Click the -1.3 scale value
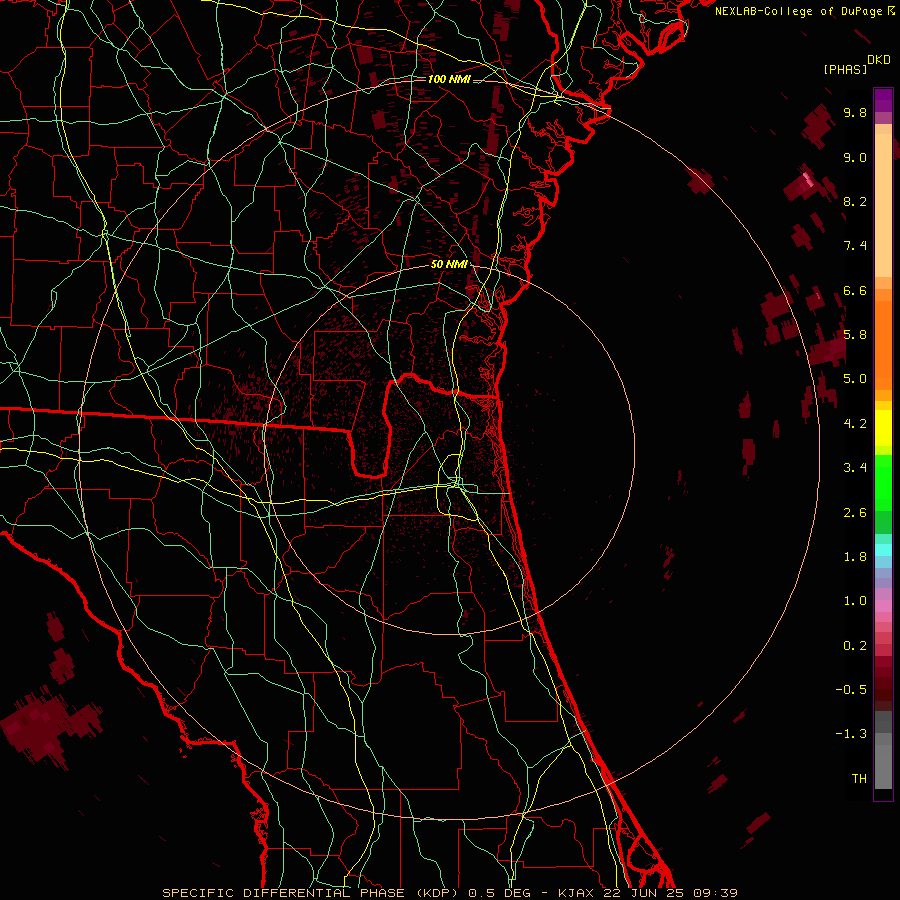The height and width of the screenshot is (900, 900). pos(851,734)
